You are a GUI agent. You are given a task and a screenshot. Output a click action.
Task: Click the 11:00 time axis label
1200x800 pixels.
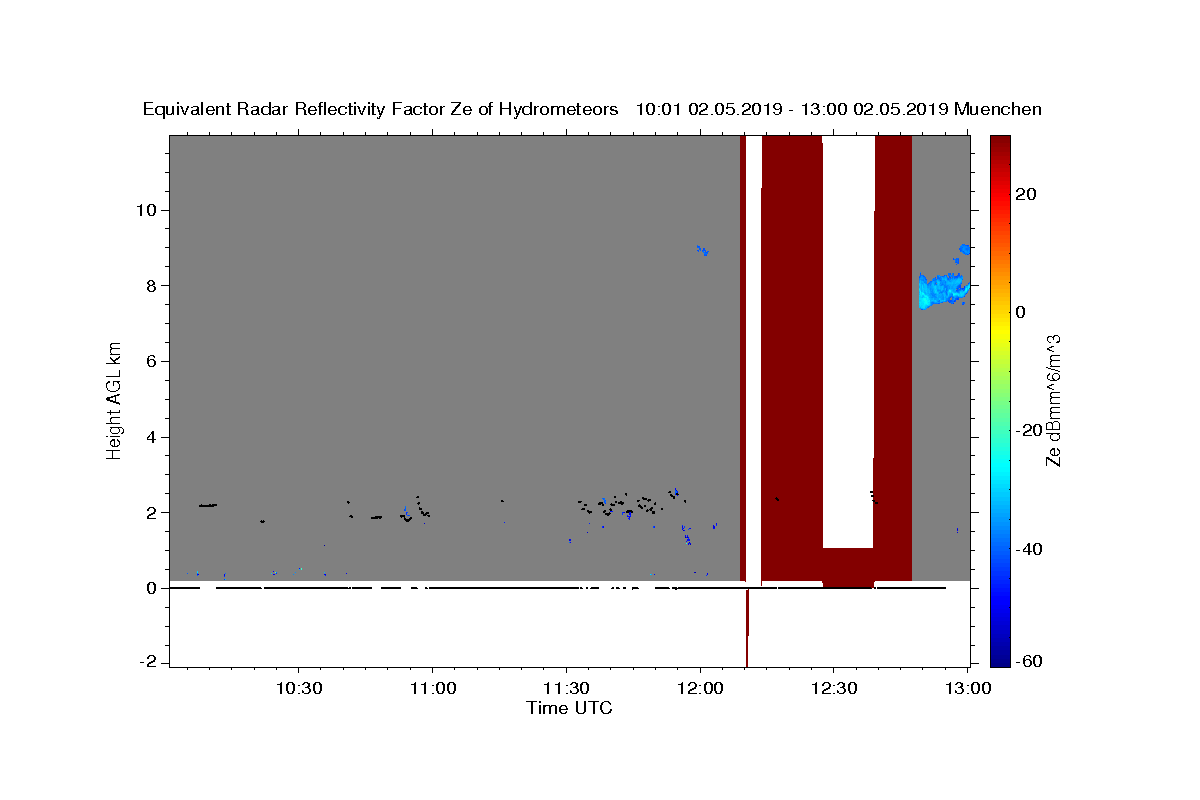pyautogui.click(x=432, y=689)
